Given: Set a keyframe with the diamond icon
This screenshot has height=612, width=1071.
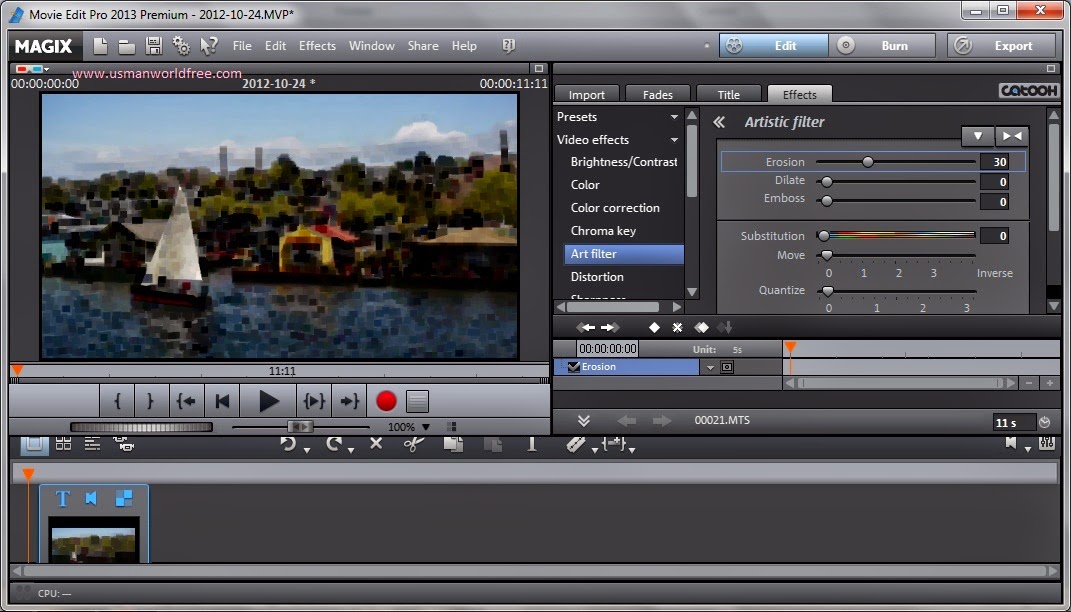Looking at the screenshot, I should pyautogui.click(x=654, y=328).
